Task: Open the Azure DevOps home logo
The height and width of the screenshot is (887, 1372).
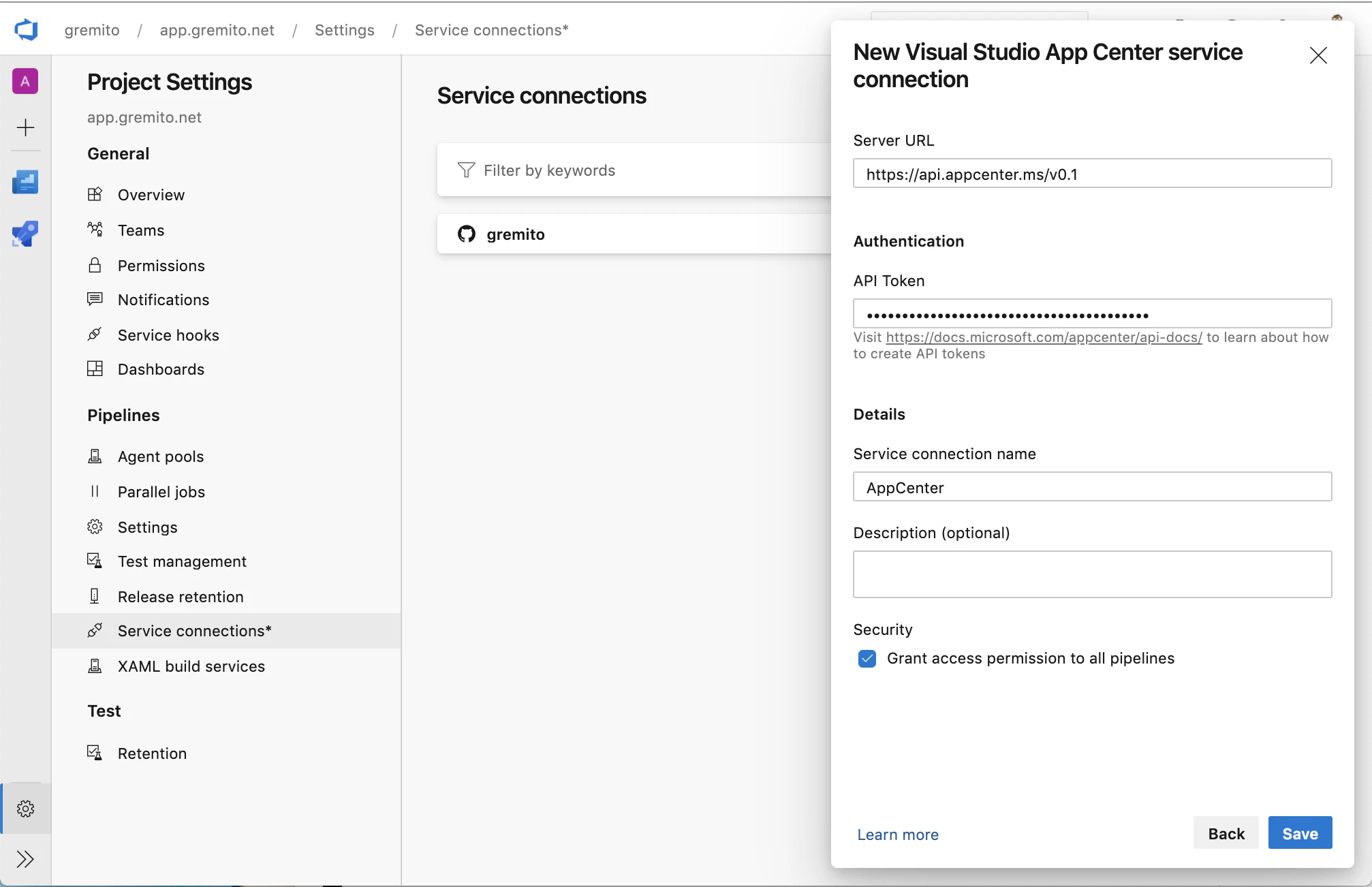Action: click(x=26, y=29)
